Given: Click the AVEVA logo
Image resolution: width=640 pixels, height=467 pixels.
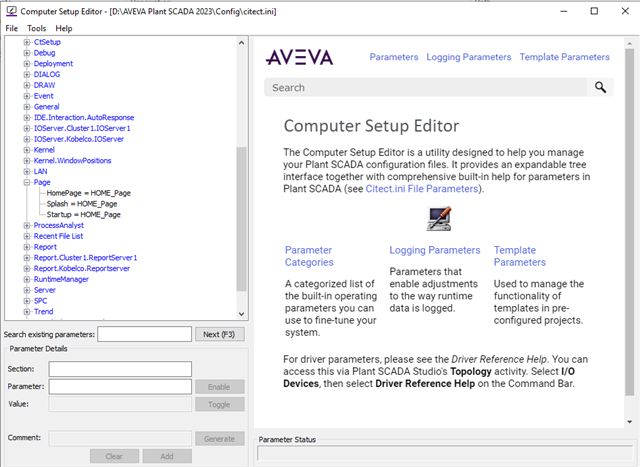Looking at the screenshot, I should coord(300,58).
